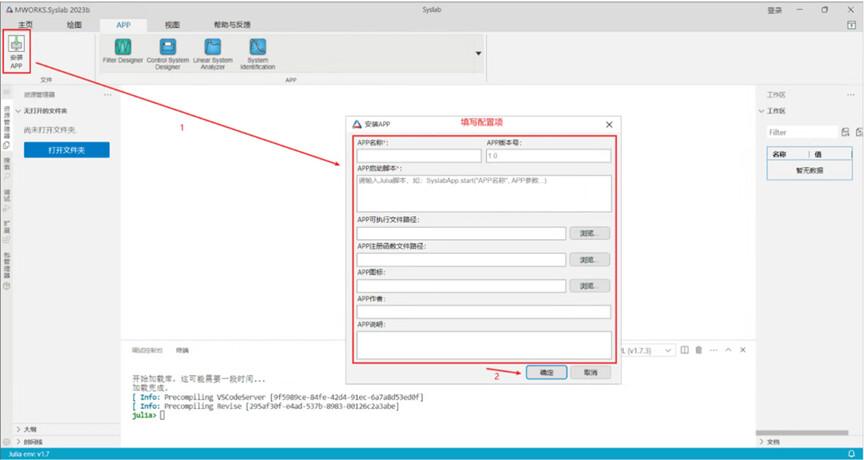Click the trash icon to kill terminal
Screen dimensions: 864x460
click(x=699, y=350)
